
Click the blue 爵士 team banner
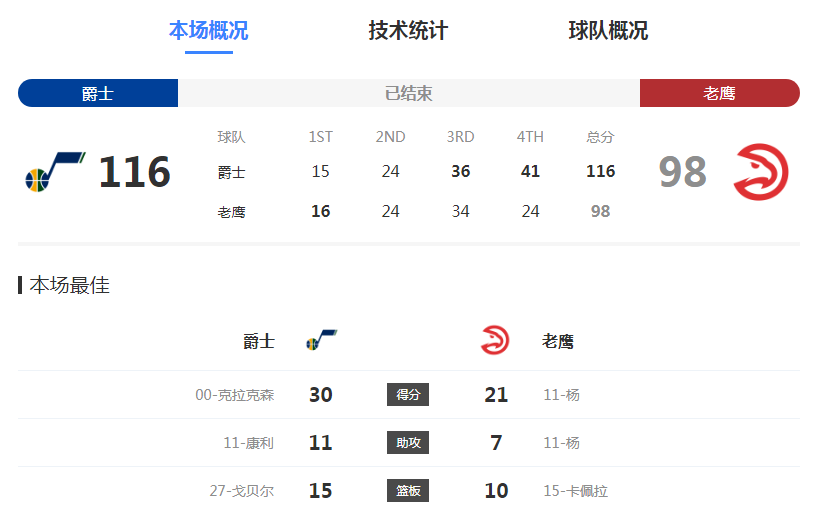click(x=98, y=93)
